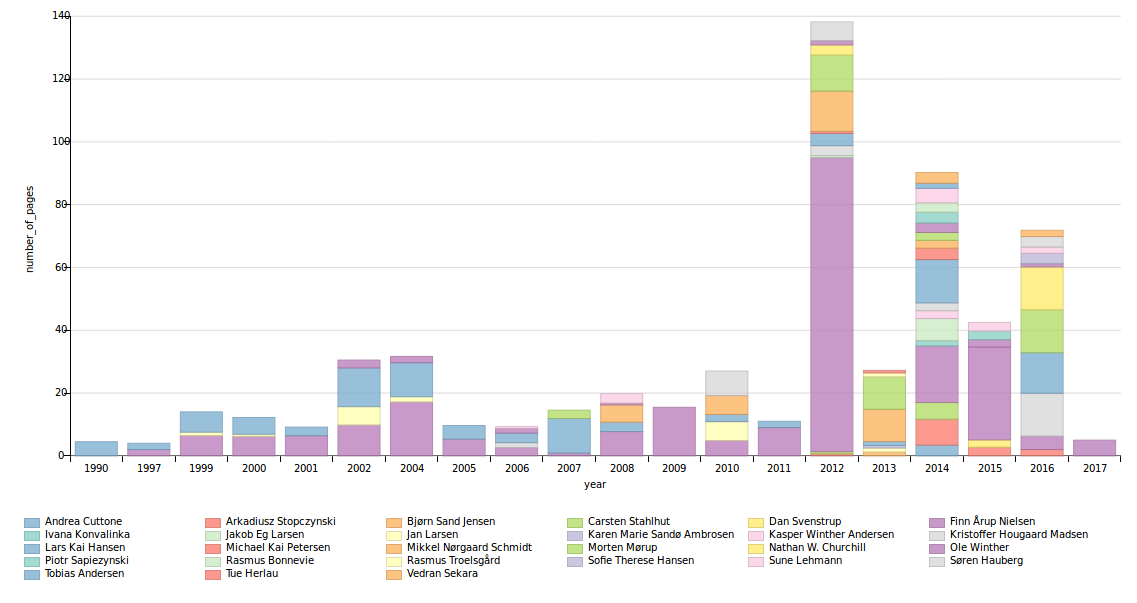Select the Jakob Eg Larsen legend swatch
The image size is (1137, 603).
[212, 536]
